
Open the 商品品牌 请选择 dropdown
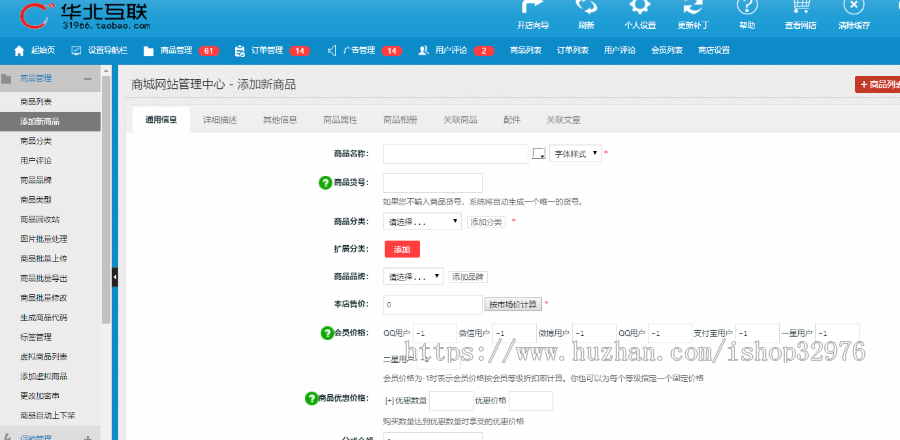pyautogui.click(x=413, y=277)
